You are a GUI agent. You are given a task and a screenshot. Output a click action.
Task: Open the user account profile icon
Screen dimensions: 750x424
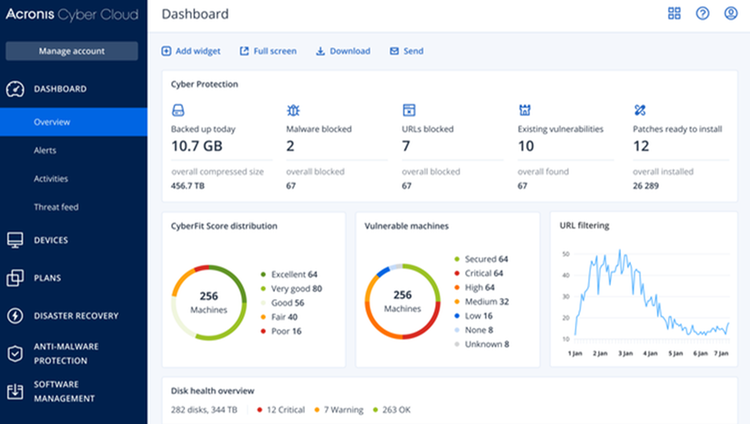pos(730,14)
